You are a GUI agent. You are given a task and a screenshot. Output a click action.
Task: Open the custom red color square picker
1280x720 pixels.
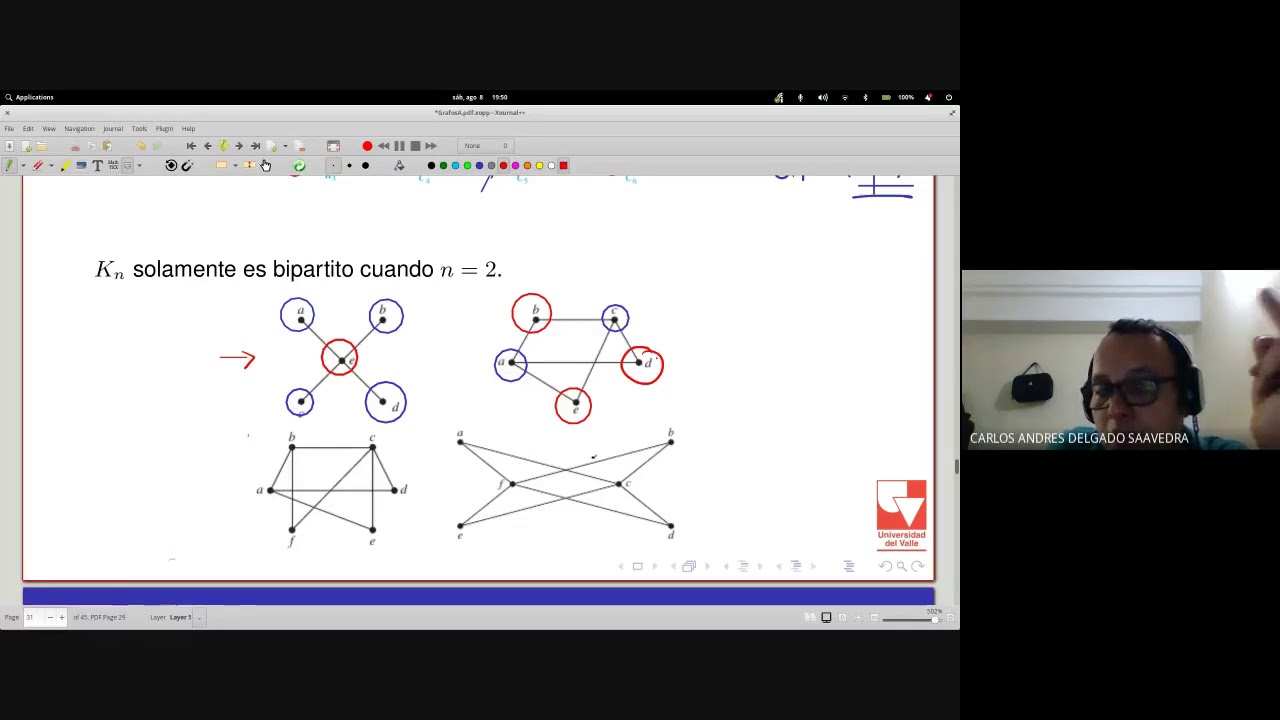563,165
